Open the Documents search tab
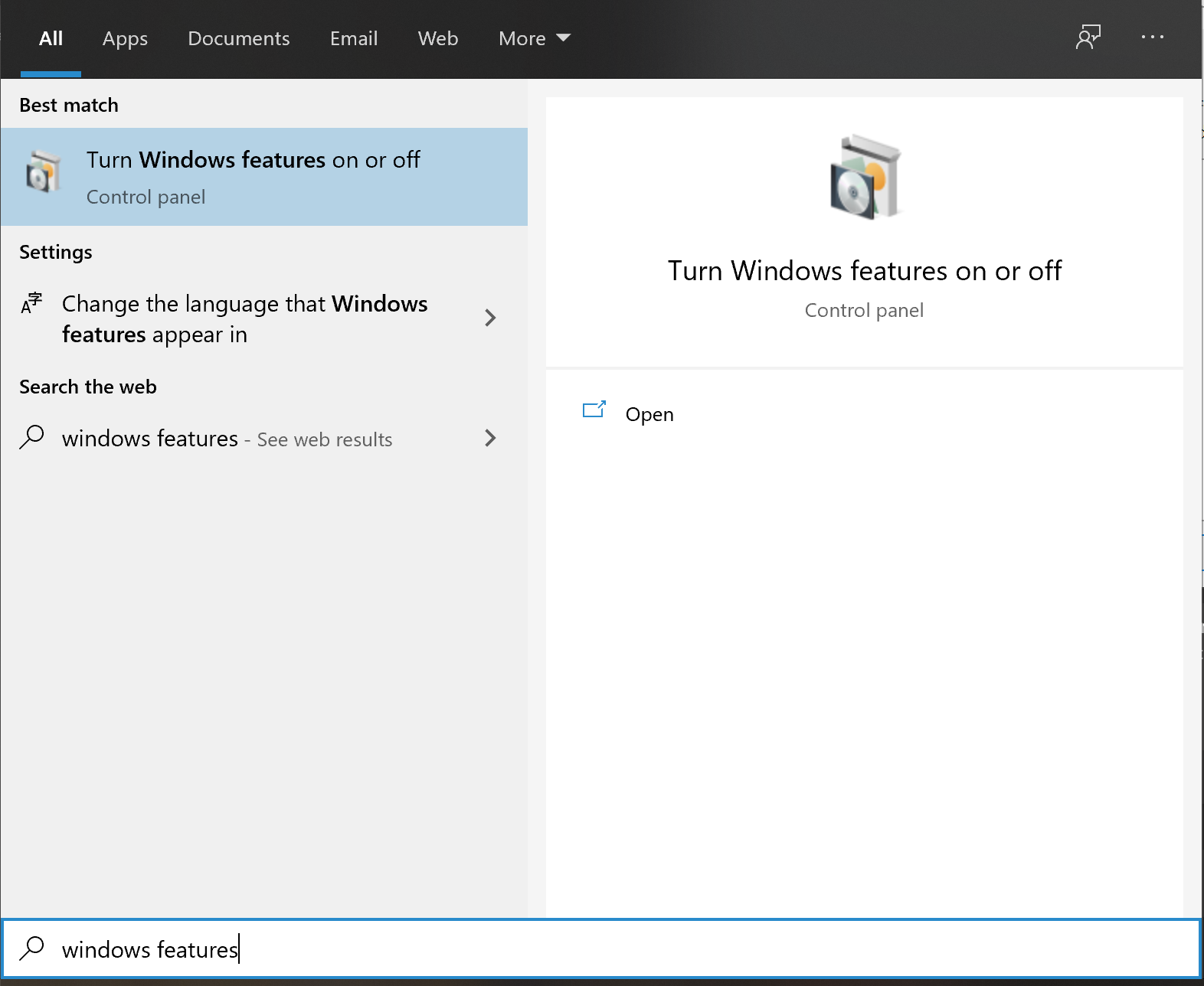Screen dimensions: 1204x986 [x=239, y=38]
